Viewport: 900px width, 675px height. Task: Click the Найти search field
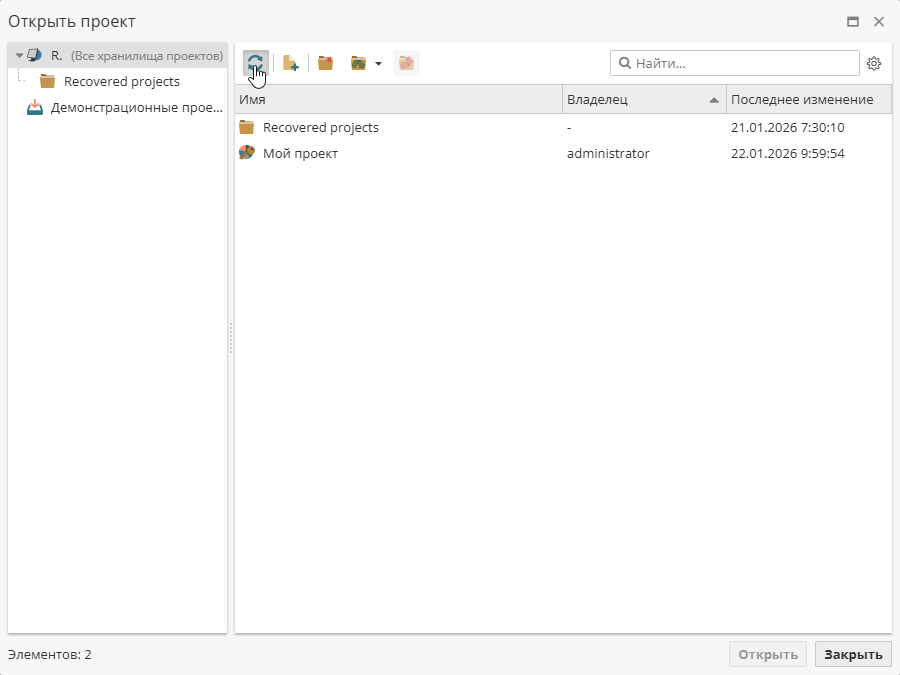pos(735,63)
